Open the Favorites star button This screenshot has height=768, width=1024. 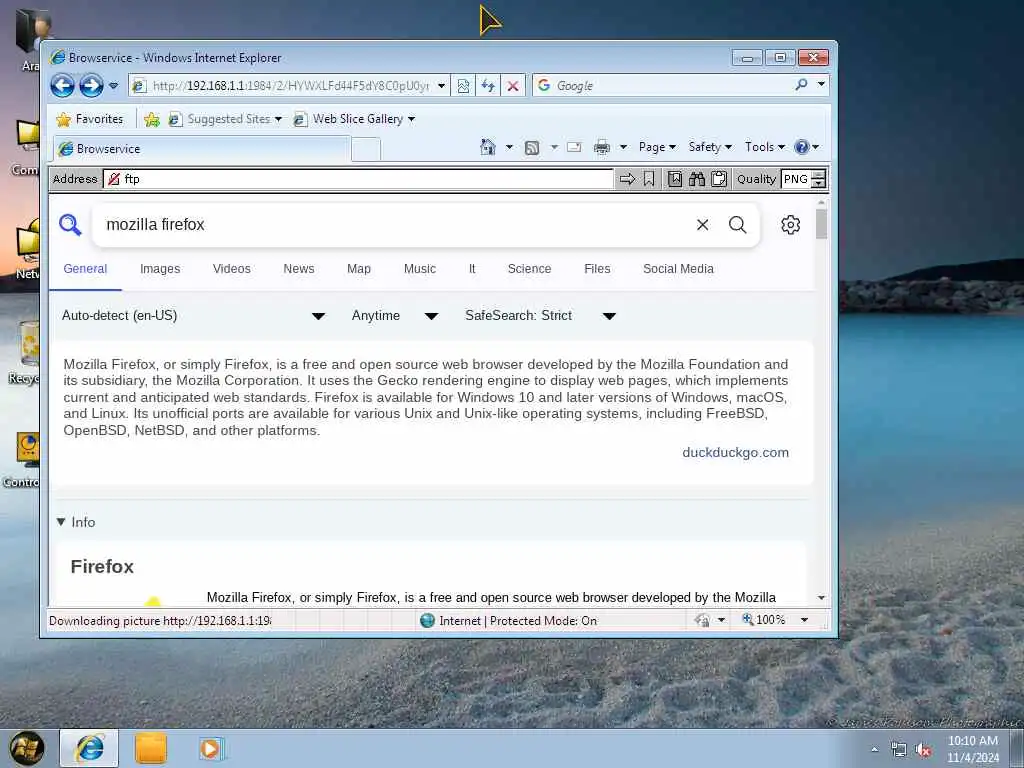pos(90,119)
